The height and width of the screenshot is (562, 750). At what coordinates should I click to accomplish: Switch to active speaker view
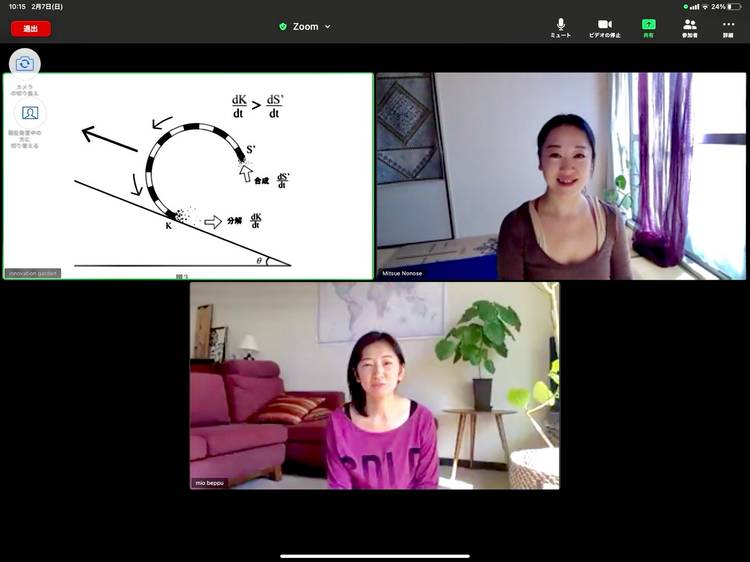pyautogui.click(x=30, y=113)
